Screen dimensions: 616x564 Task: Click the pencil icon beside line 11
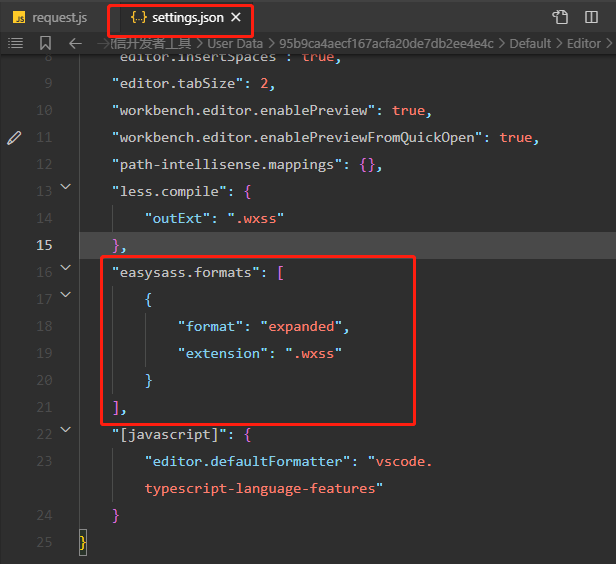[x=14, y=138]
